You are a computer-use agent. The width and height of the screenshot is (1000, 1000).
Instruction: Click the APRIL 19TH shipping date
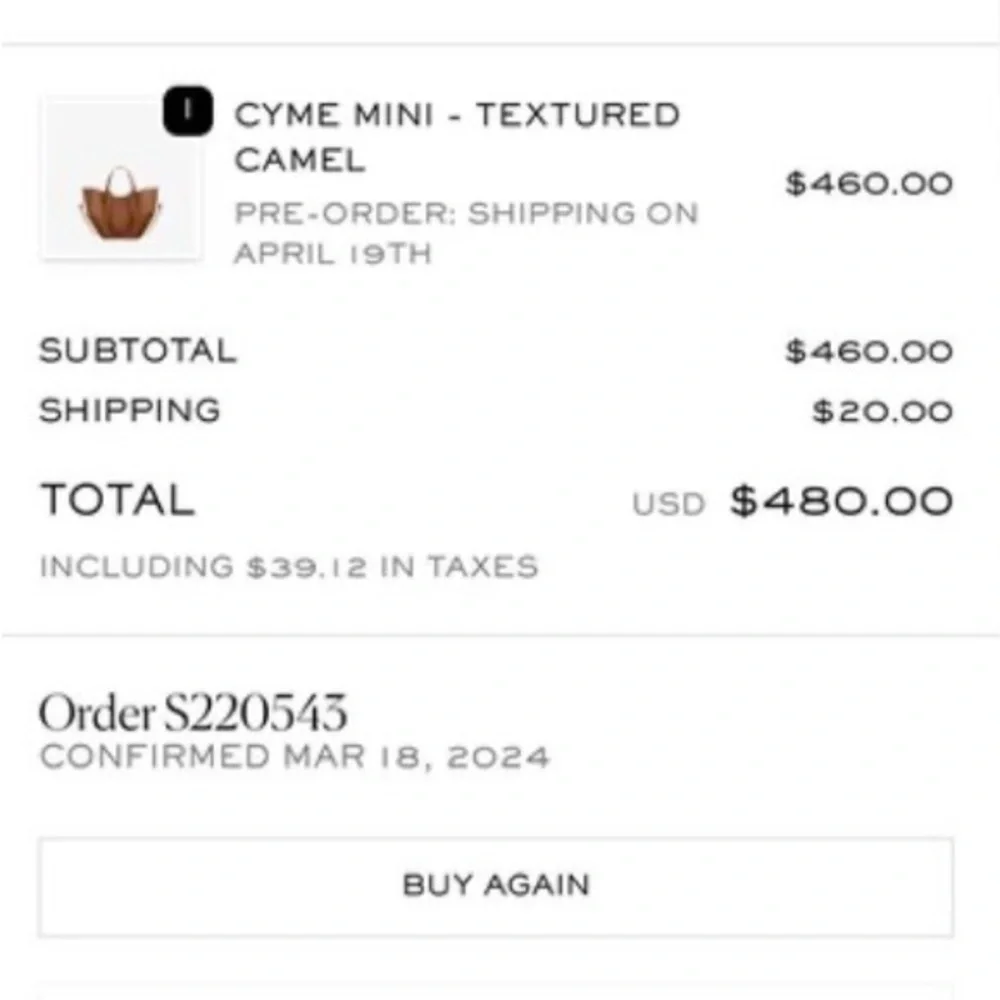point(332,254)
